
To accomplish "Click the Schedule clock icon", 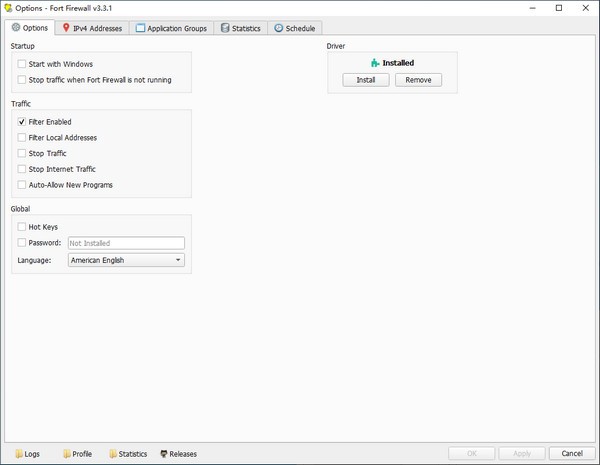I will coord(278,28).
